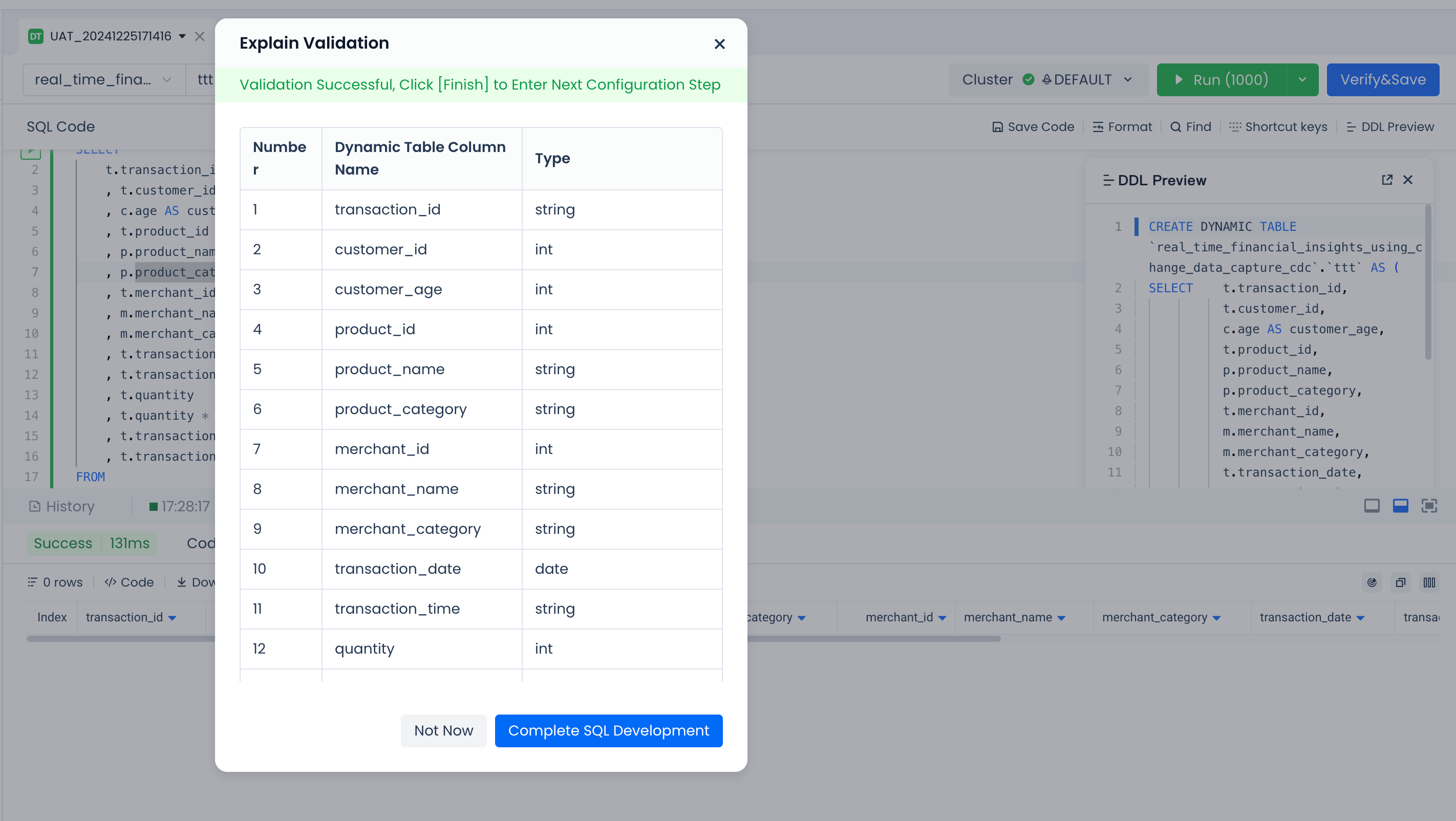
Task: Open Find in the editor
Action: (x=1190, y=127)
